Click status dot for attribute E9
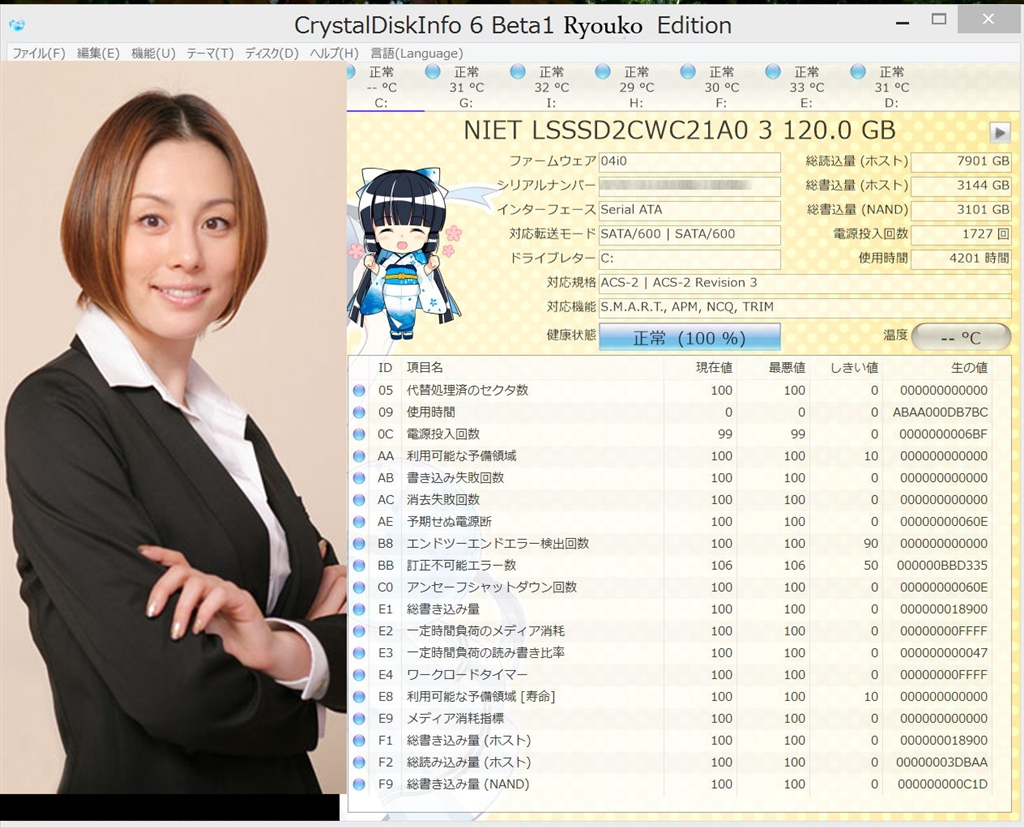 pyautogui.click(x=359, y=719)
